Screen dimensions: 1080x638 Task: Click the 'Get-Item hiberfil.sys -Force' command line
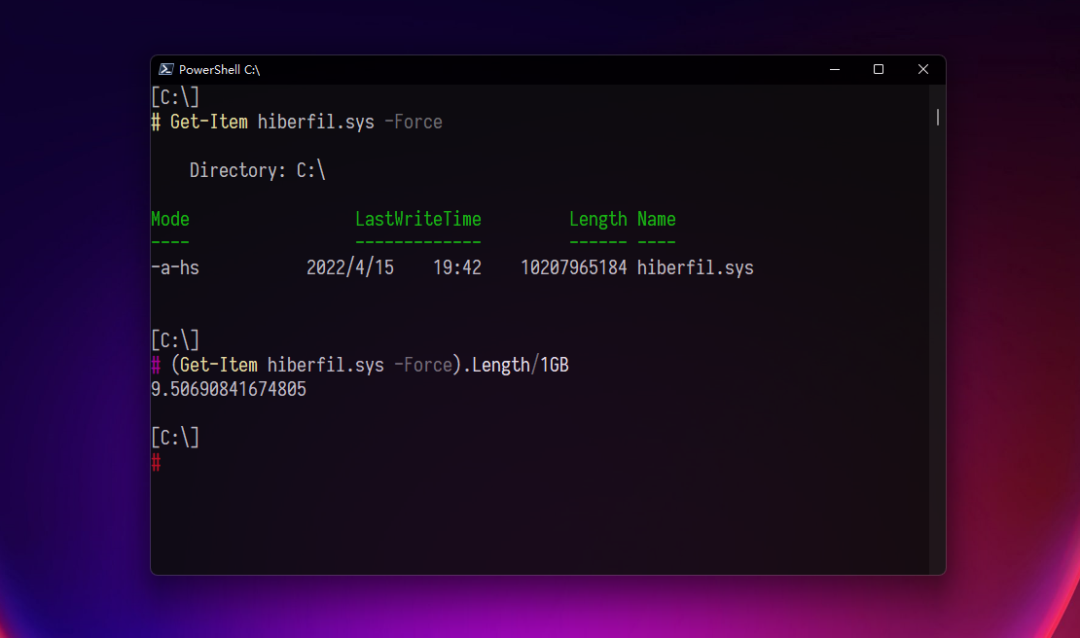(x=306, y=122)
